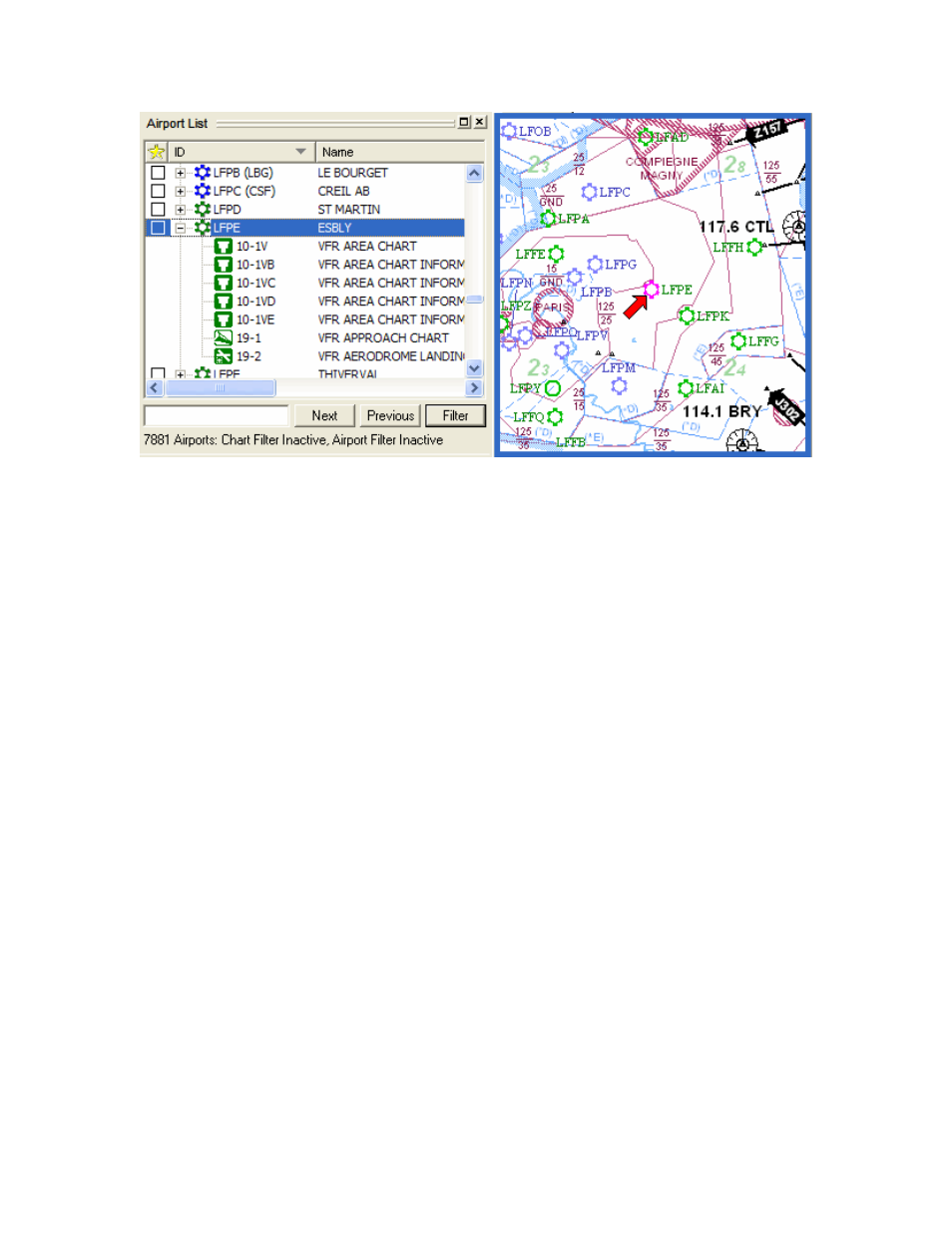Click the Previous button

(x=390, y=415)
